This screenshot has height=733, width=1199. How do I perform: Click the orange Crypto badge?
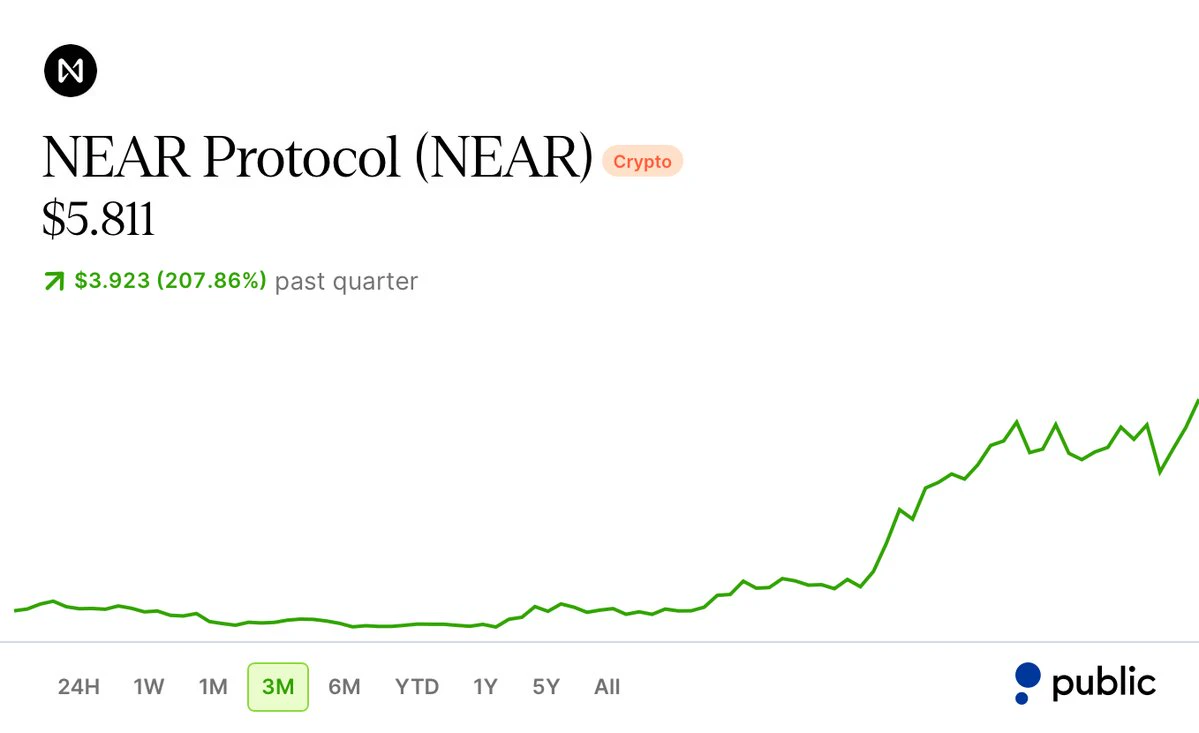642,161
